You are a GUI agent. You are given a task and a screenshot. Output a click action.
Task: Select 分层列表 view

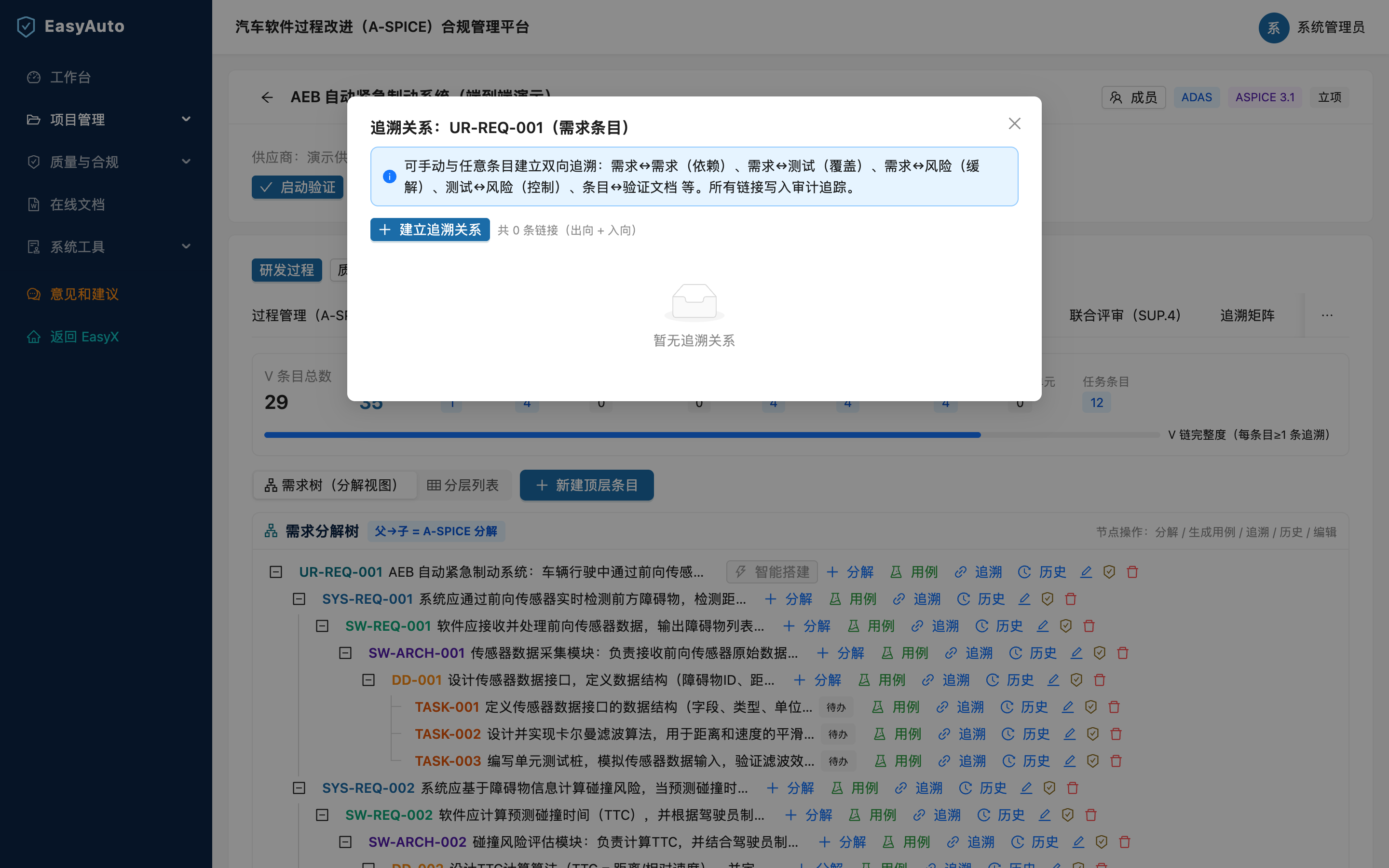coord(463,485)
